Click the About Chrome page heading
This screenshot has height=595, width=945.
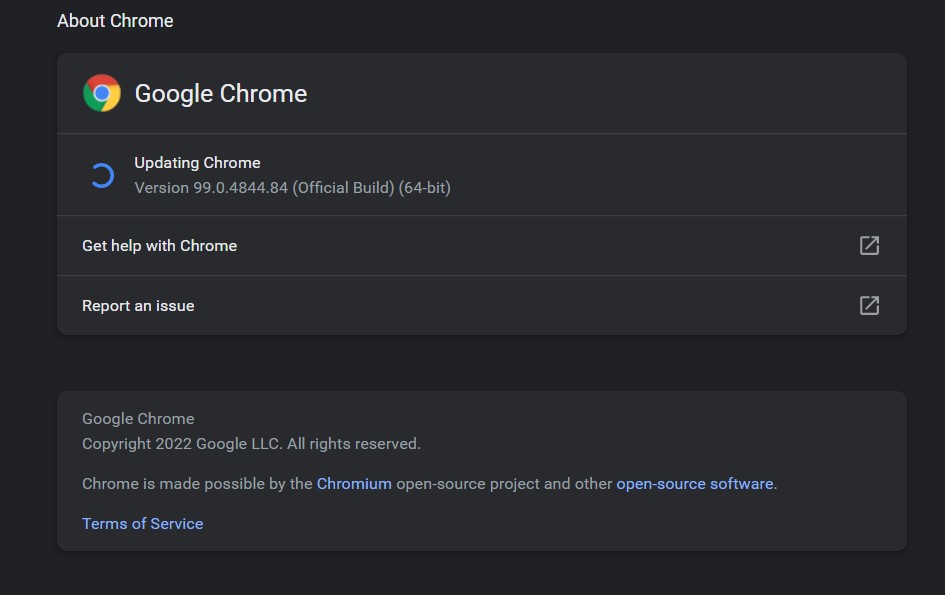tap(115, 21)
